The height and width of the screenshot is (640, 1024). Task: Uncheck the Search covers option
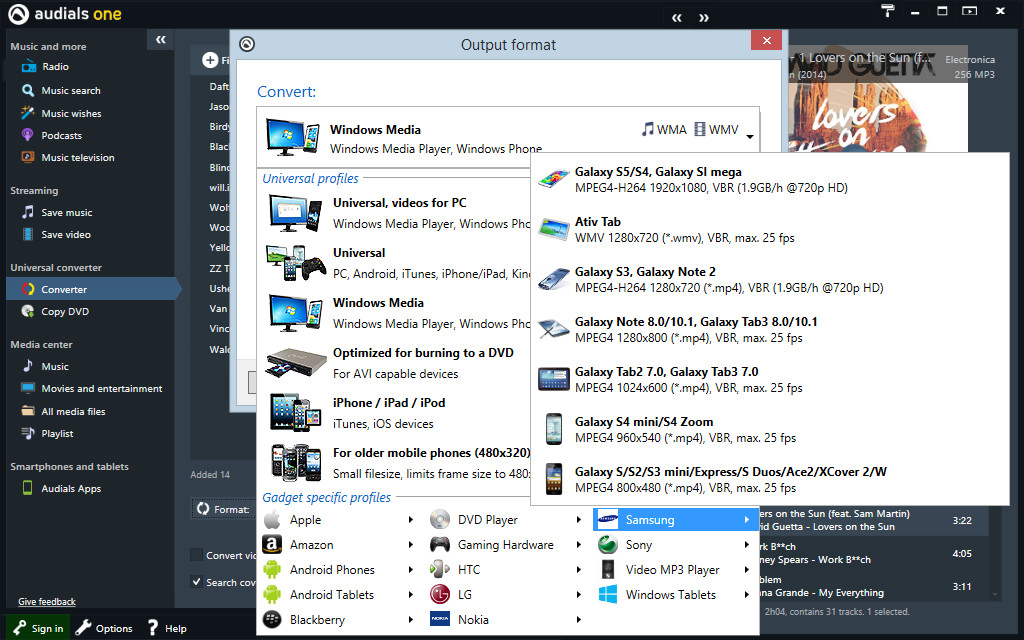point(197,582)
